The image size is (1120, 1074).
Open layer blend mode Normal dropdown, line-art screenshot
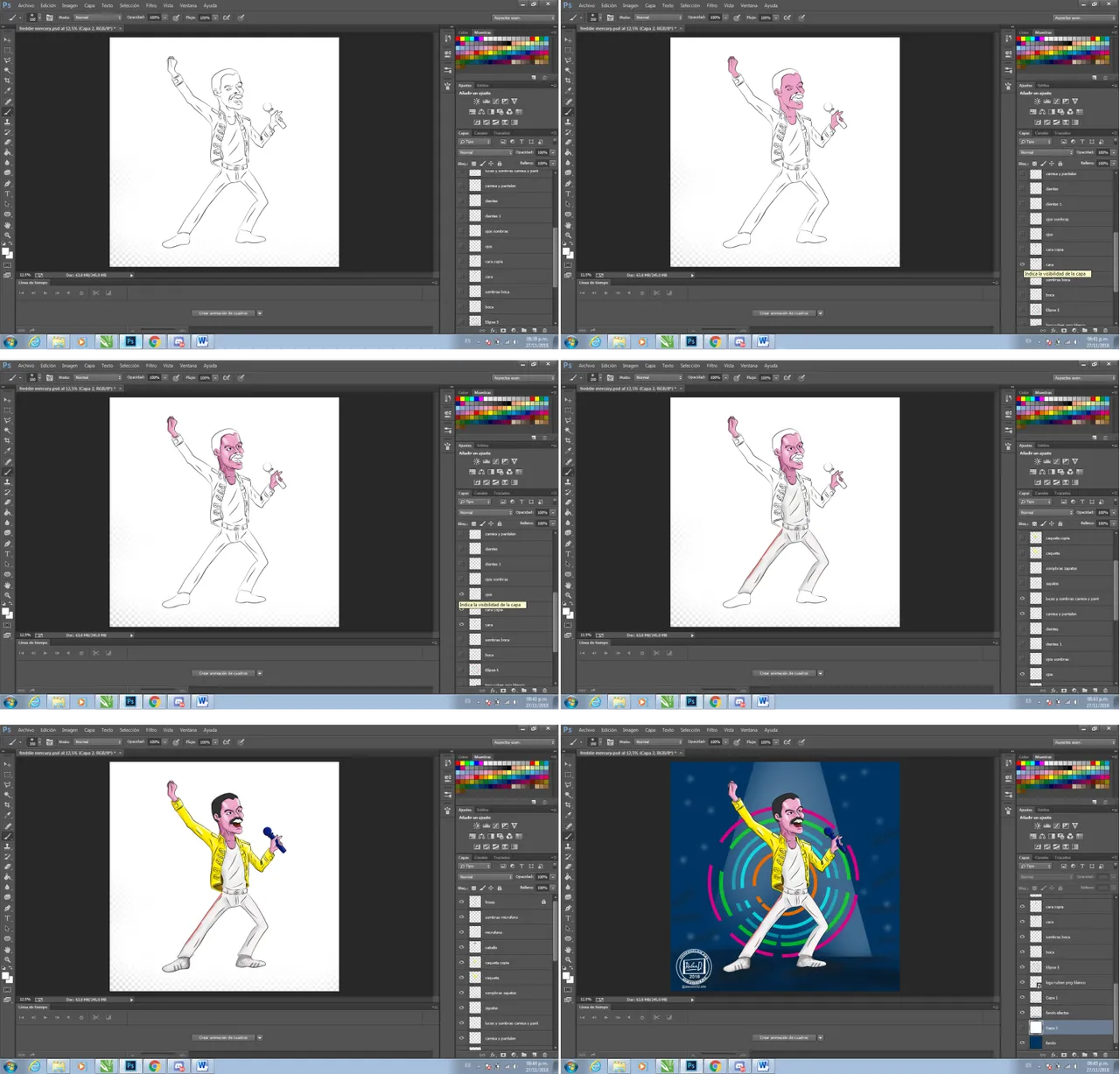[x=485, y=152]
